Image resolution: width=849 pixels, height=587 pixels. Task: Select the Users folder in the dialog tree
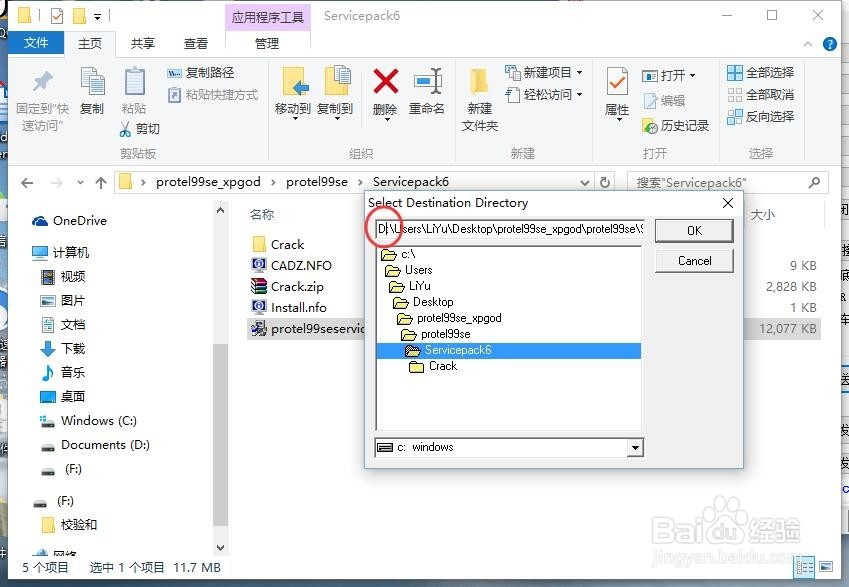(408, 270)
